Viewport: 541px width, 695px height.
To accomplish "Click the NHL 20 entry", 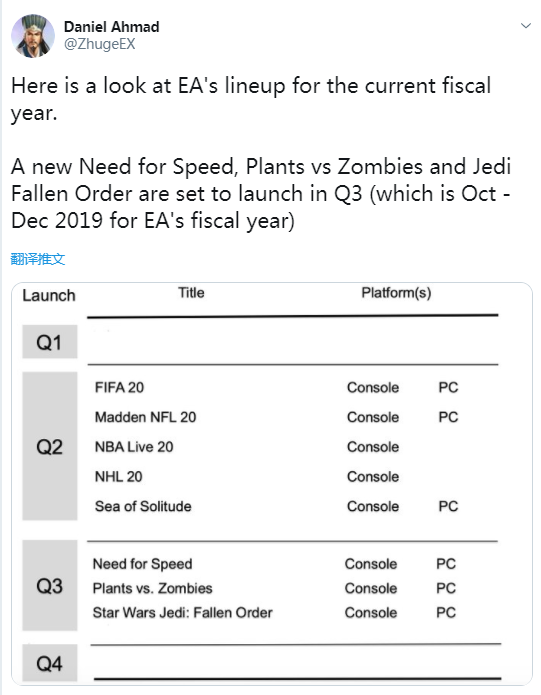I will pos(118,476).
